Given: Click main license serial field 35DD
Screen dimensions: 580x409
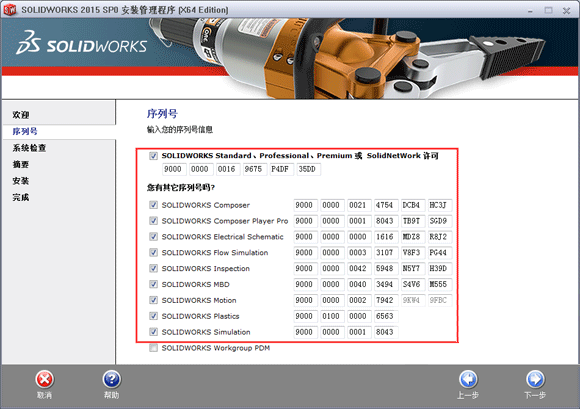Looking at the screenshot, I should pyautogui.click(x=308, y=169).
